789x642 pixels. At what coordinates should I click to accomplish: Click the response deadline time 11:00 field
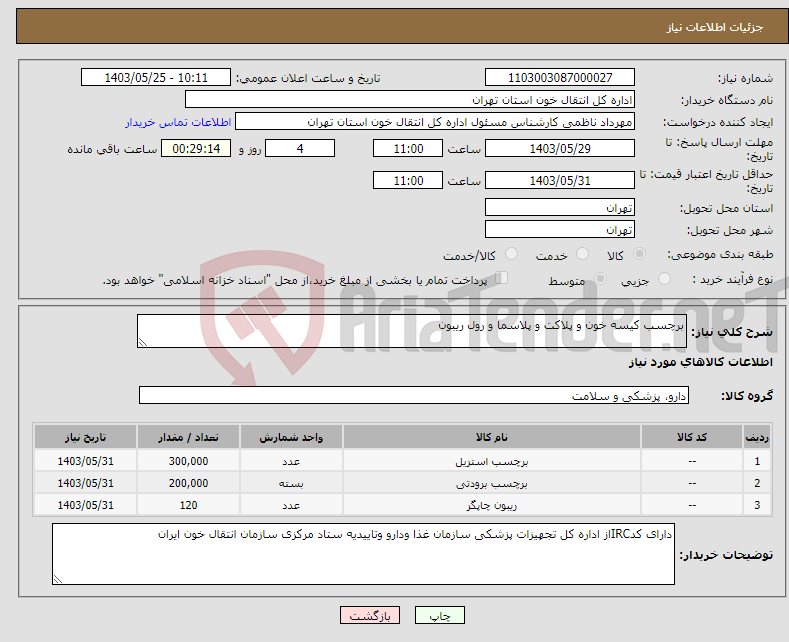(408, 148)
